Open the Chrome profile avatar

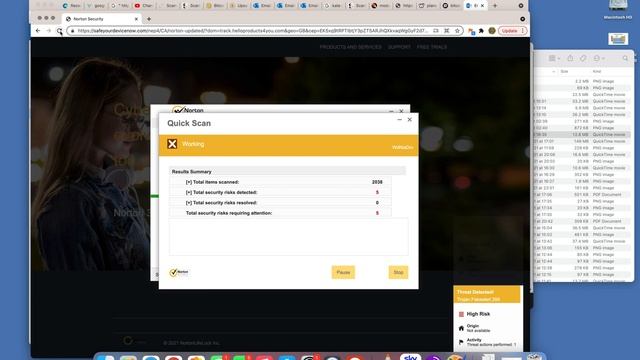click(x=492, y=31)
